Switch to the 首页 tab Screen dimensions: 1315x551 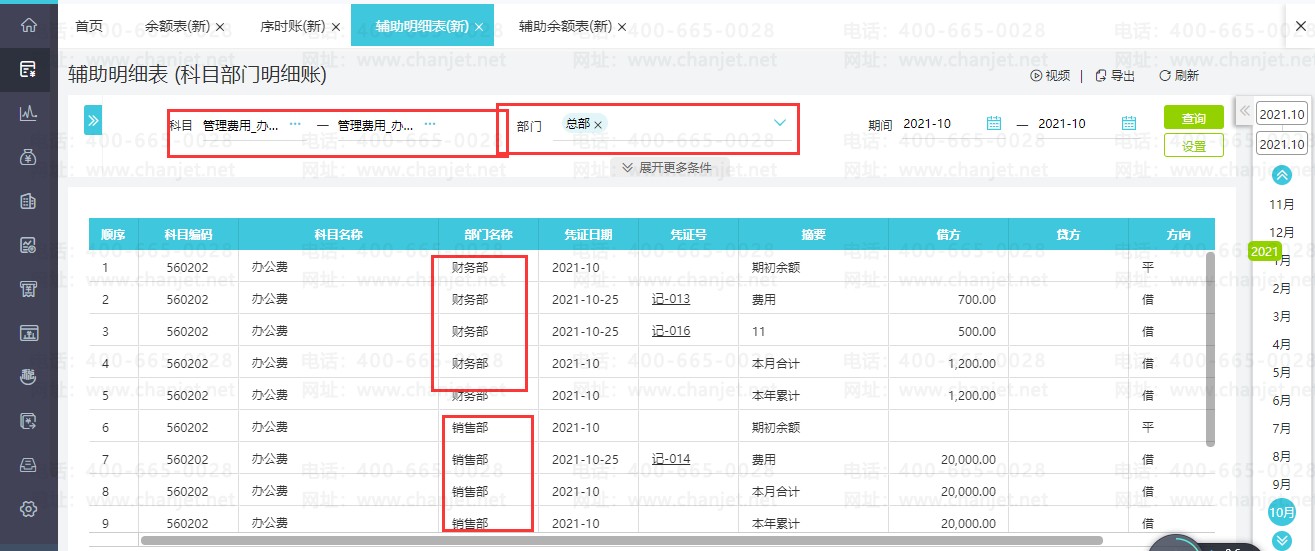point(89,26)
